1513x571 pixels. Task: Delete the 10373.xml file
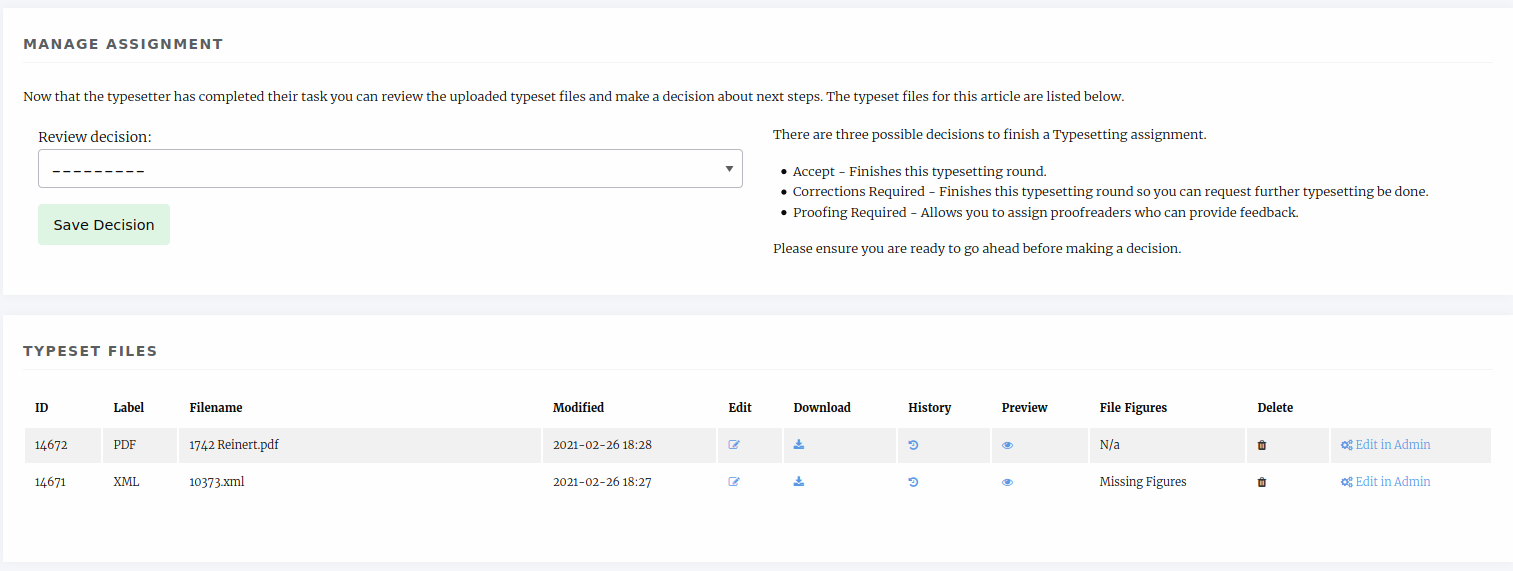(1261, 482)
